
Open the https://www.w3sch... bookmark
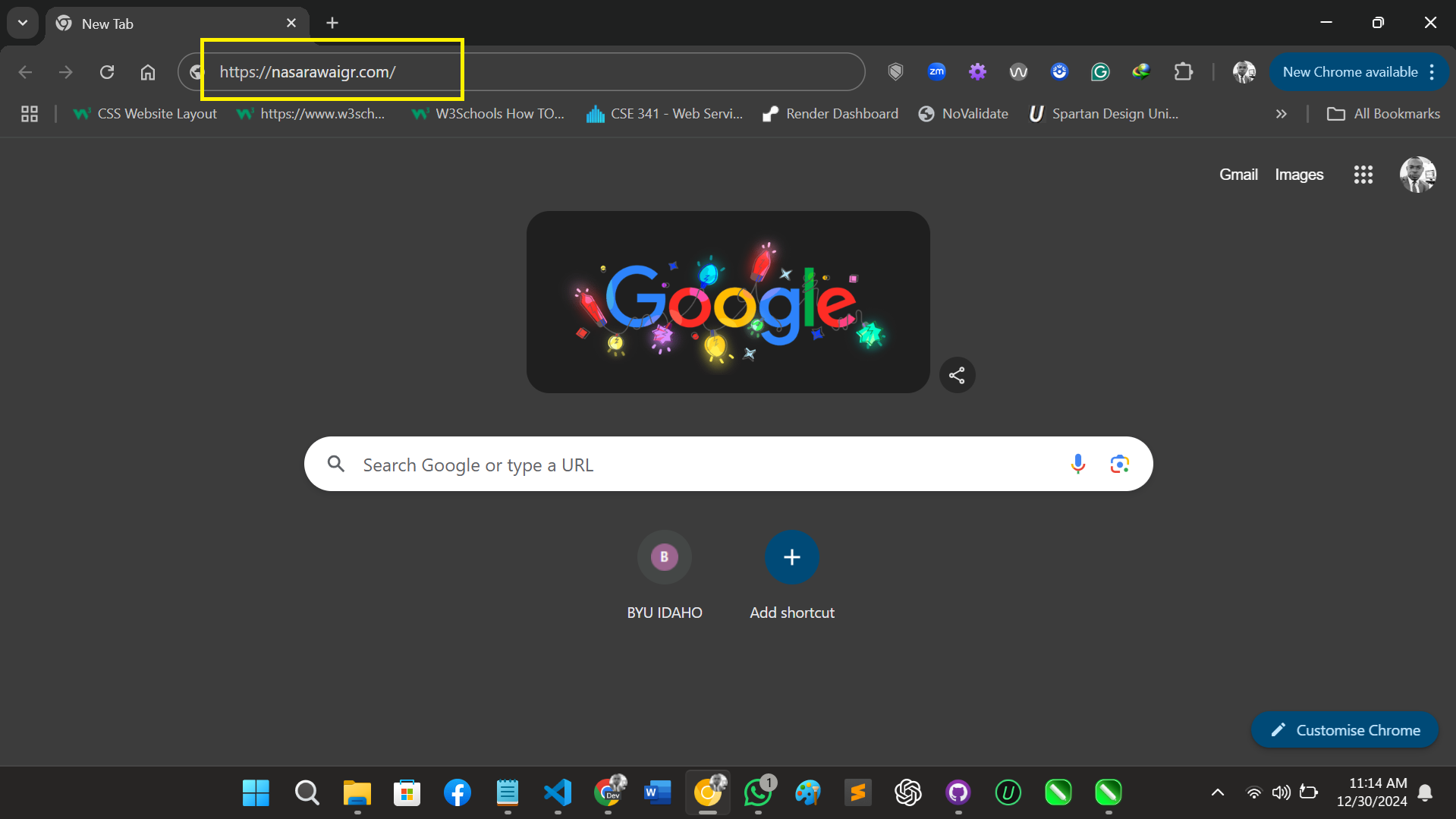click(311, 114)
